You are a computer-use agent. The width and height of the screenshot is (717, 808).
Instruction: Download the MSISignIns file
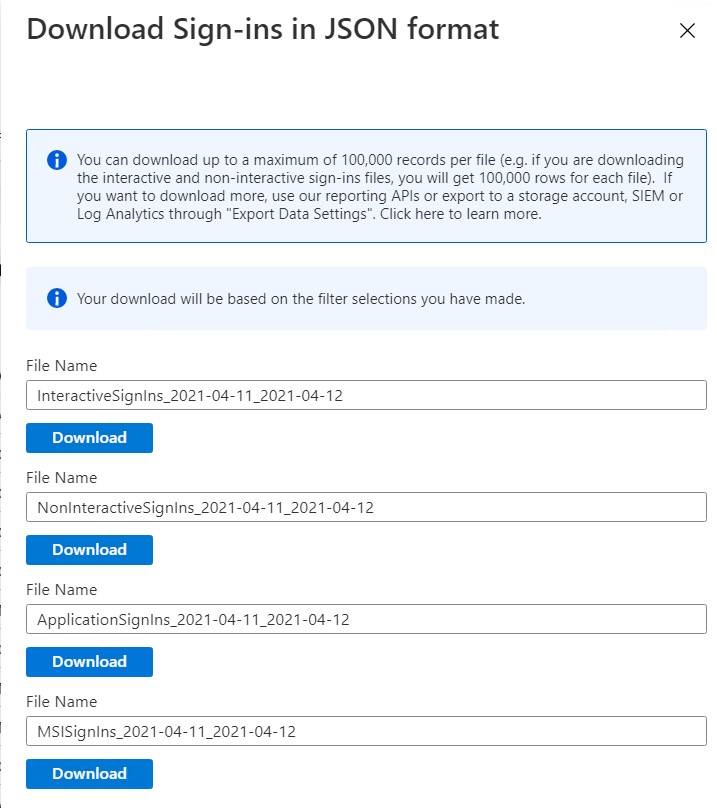[x=89, y=773]
